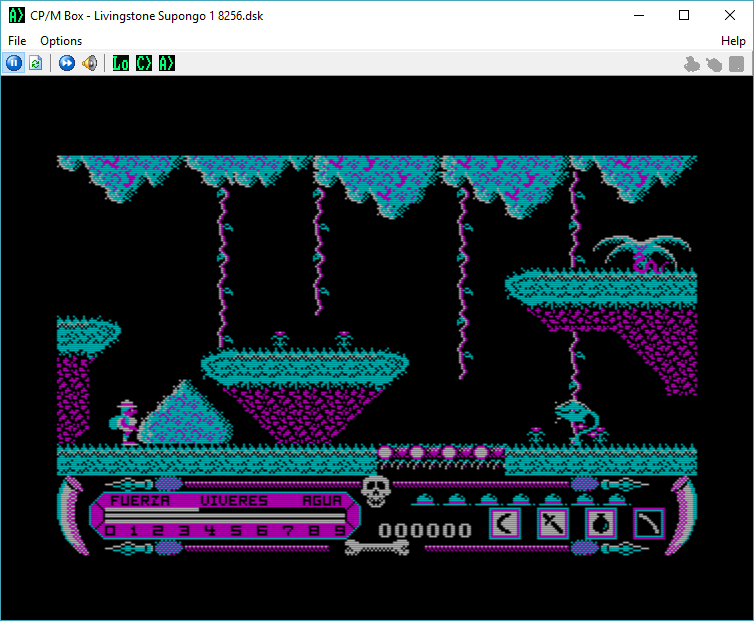Select the pole vault icon in HUD

pos(649,523)
